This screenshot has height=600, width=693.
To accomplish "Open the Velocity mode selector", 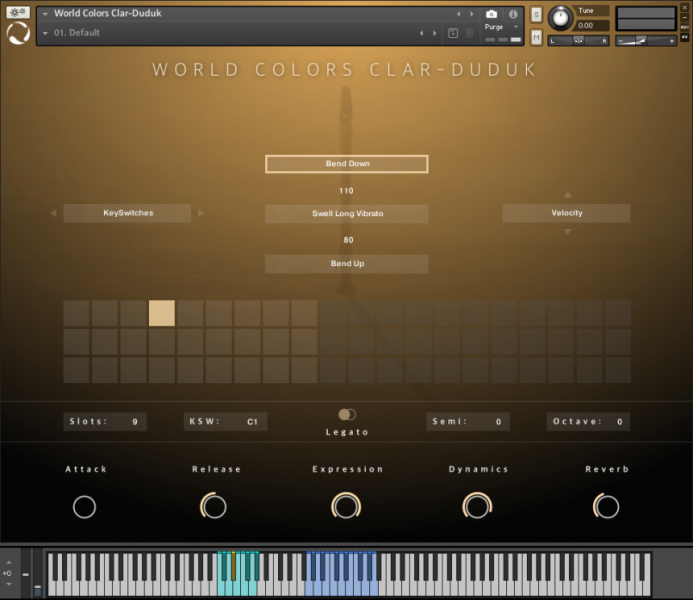I will tap(566, 213).
